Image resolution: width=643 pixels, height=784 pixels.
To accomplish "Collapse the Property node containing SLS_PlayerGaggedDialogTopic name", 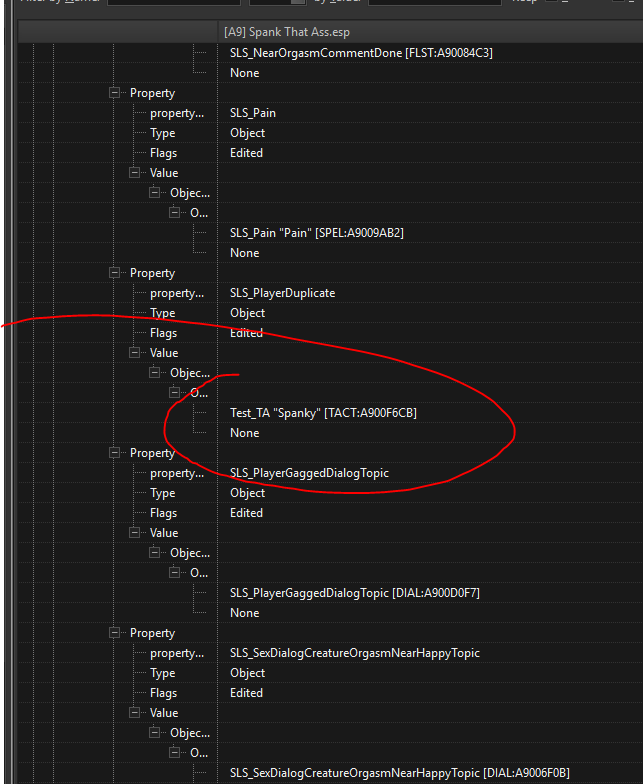I will coord(114,452).
